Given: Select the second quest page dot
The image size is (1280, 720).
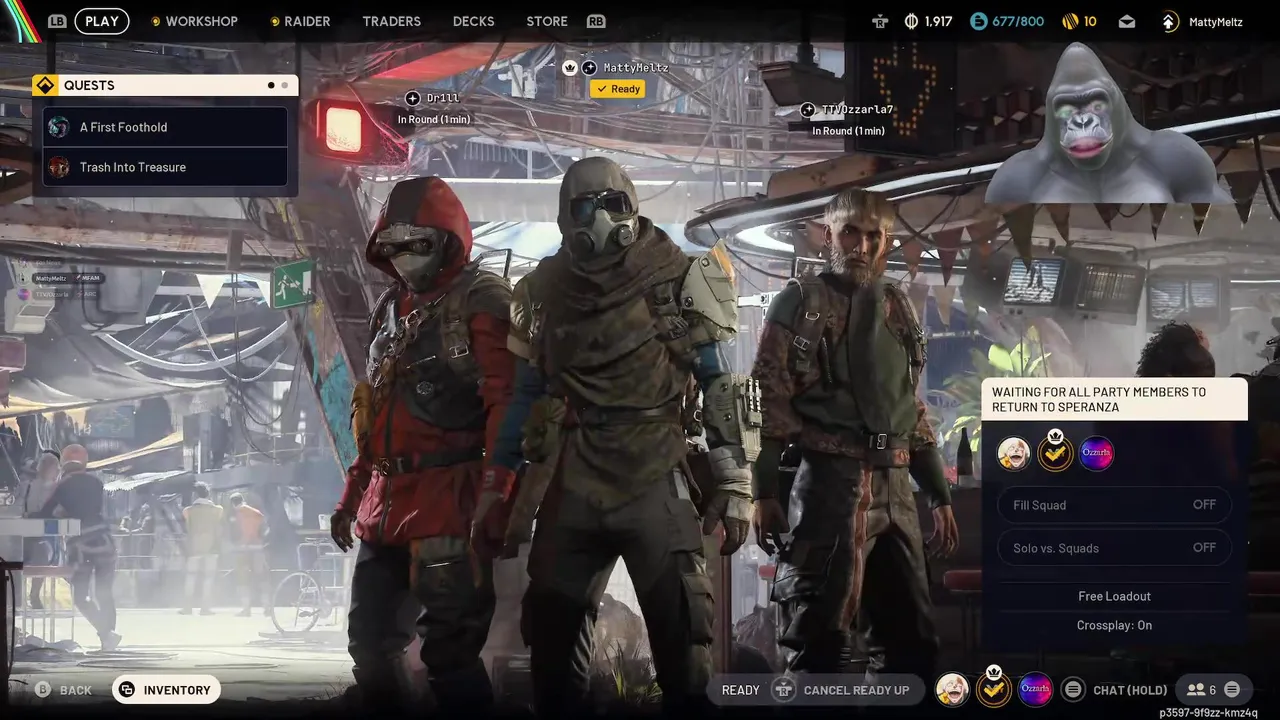Looking at the screenshot, I should (284, 86).
